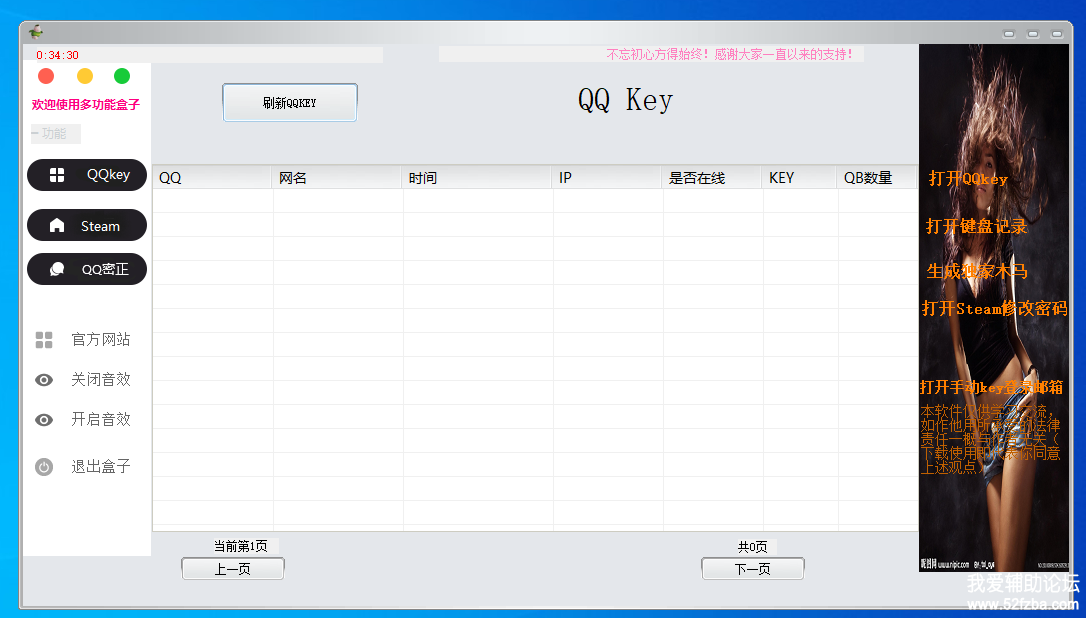Sort by the QQ column header
This screenshot has width=1086, height=618.
pos(212,177)
